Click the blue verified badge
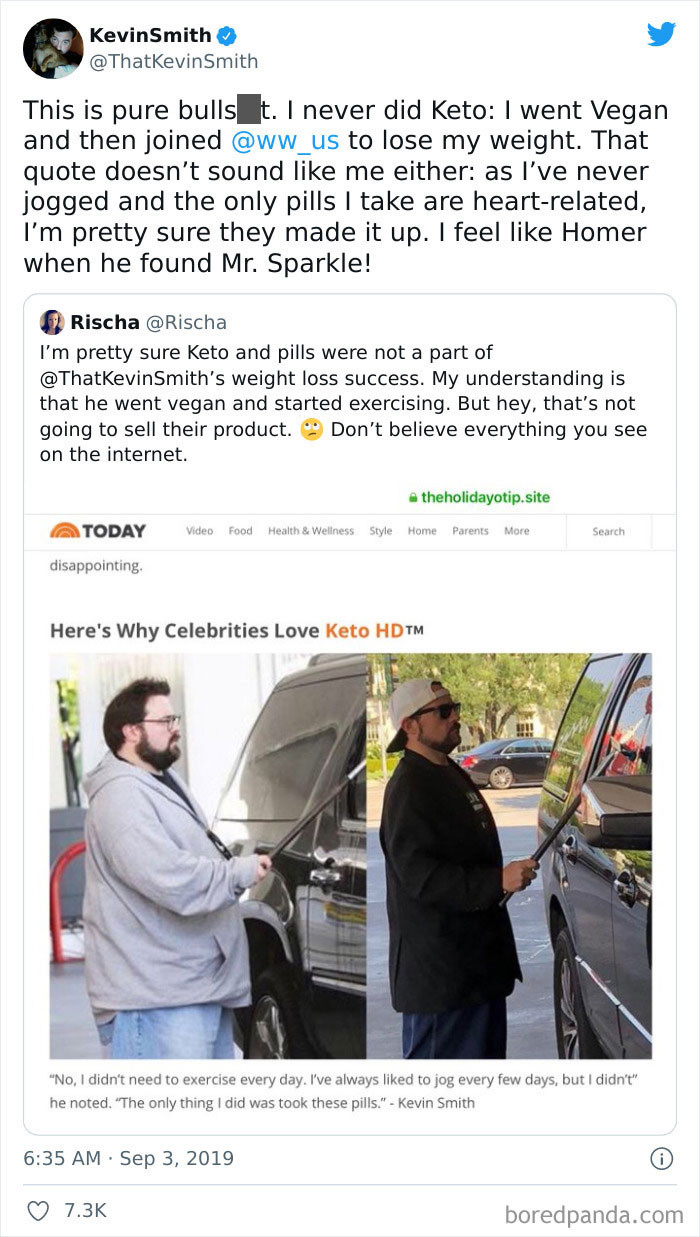 click(227, 36)
